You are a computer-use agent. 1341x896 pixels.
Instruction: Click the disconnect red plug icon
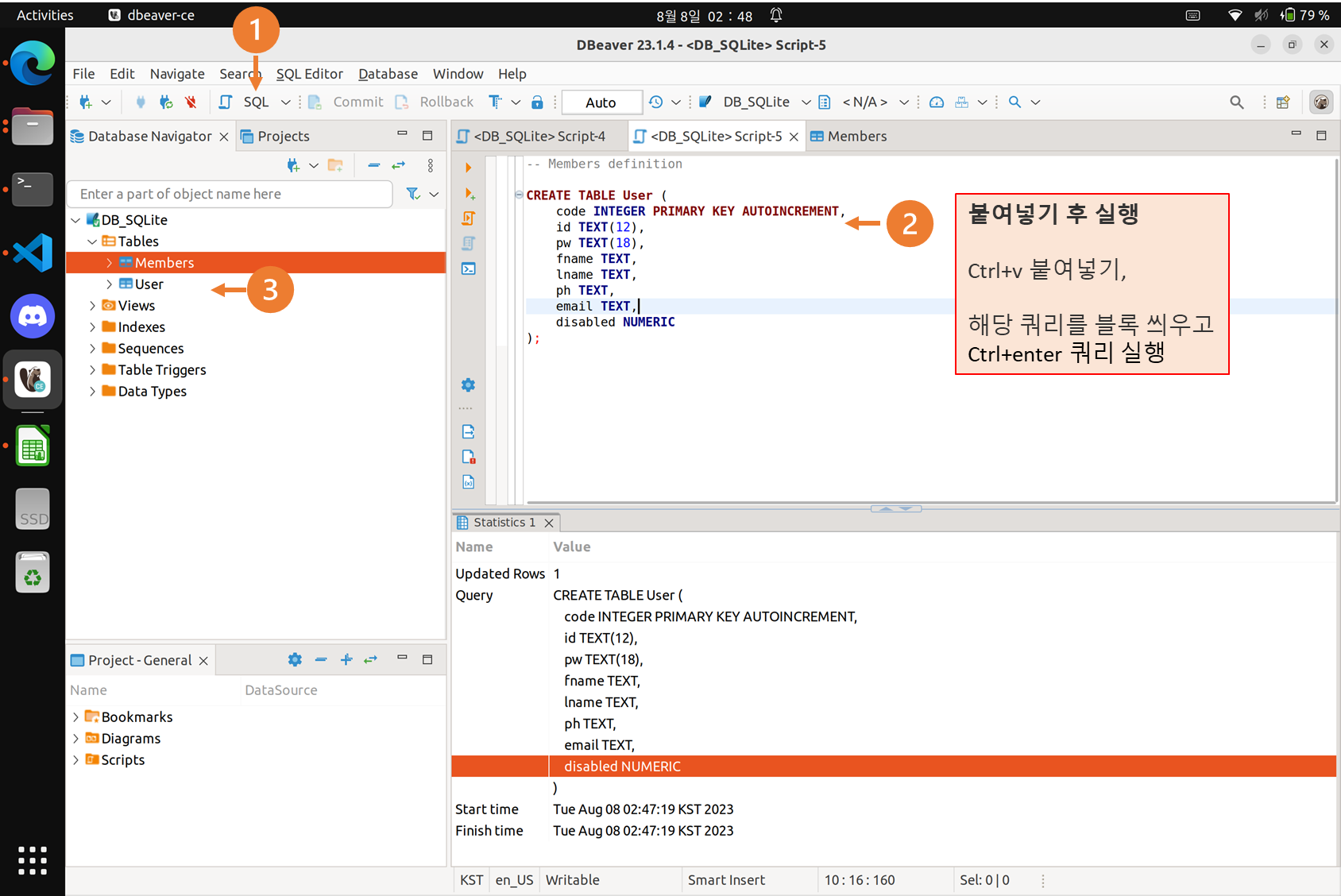[191, 102]
